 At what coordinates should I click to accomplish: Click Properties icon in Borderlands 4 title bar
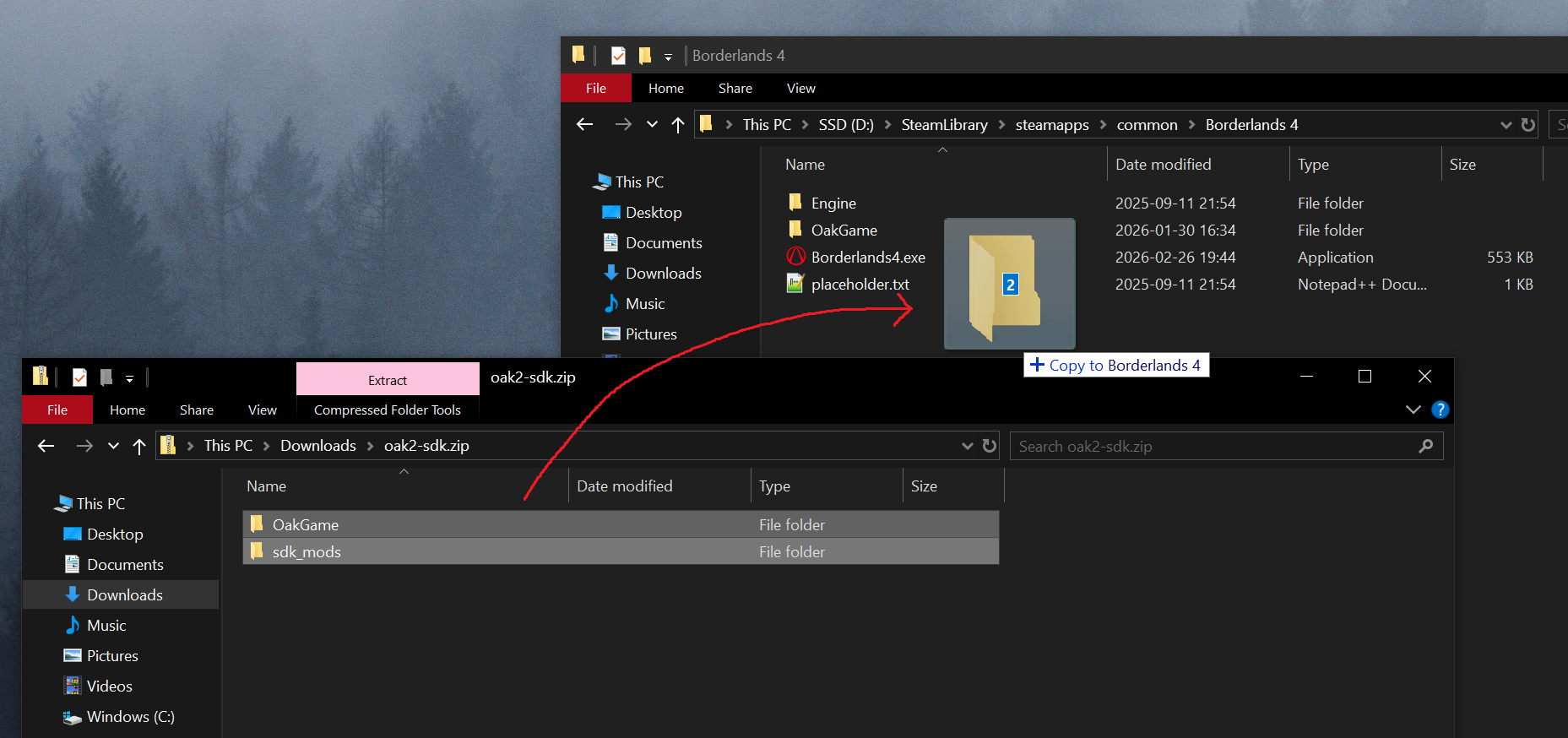click(x=618, y=56)
